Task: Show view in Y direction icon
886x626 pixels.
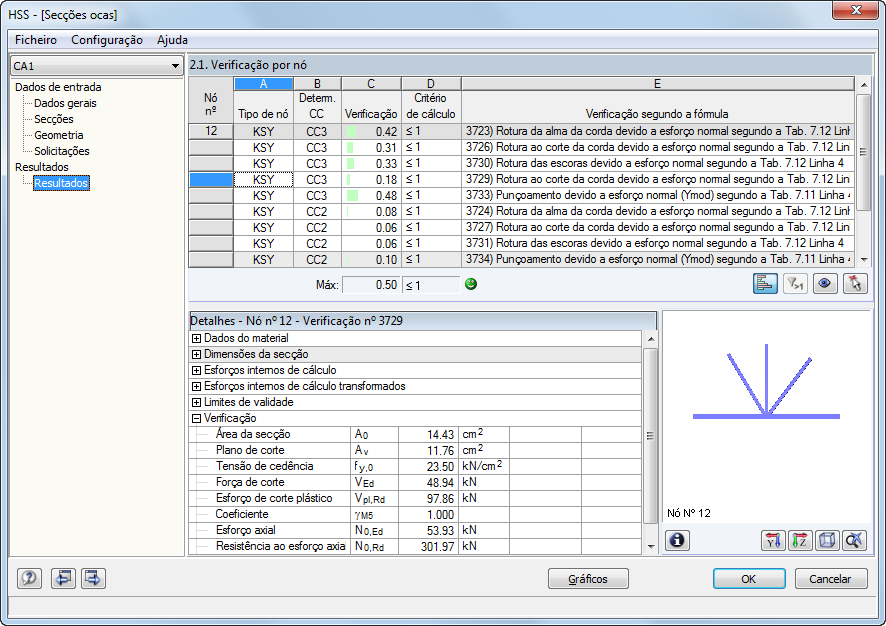Action: 773,541
